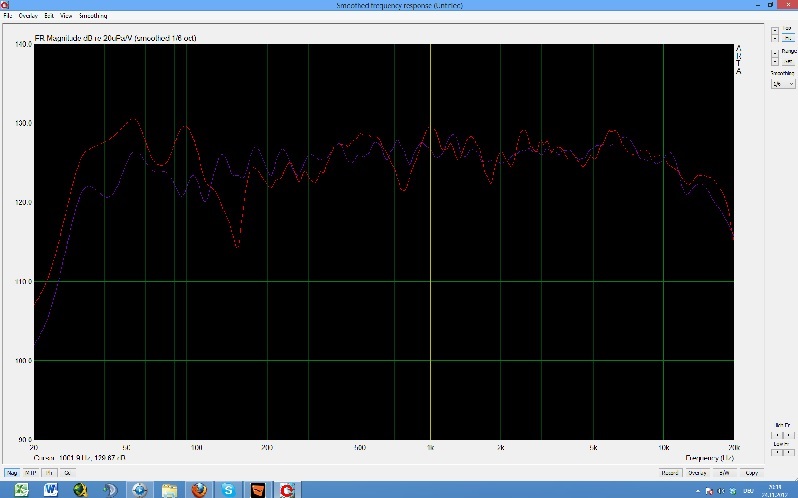798x498 pixels.
Task: Open Word from the taskbar
Action: click(x=50, y=489)
